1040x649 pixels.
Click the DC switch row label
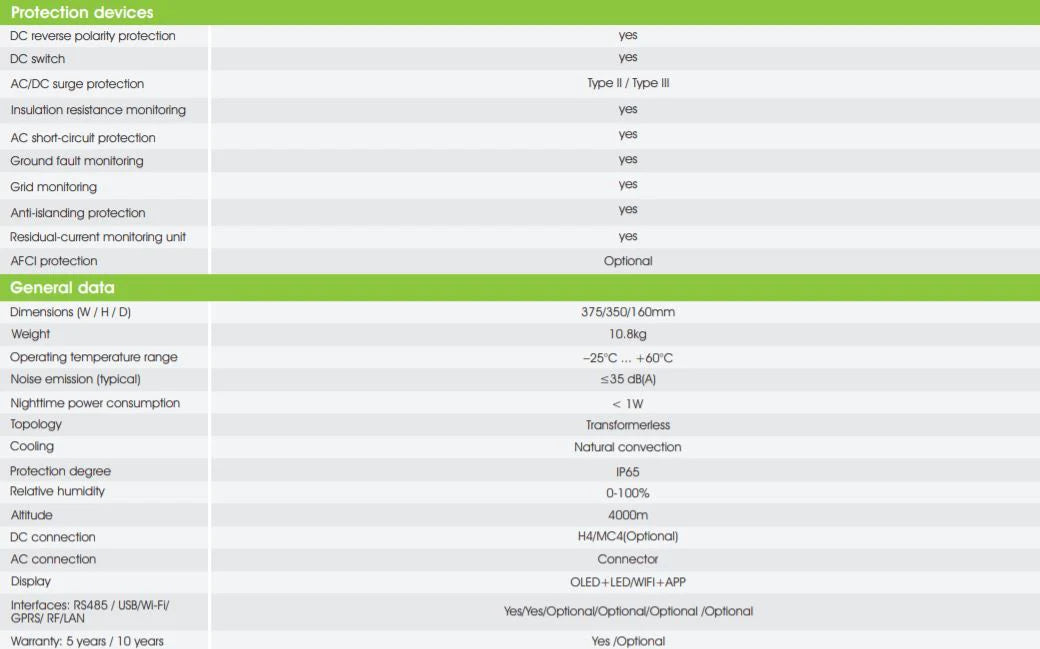click(38, 59)
